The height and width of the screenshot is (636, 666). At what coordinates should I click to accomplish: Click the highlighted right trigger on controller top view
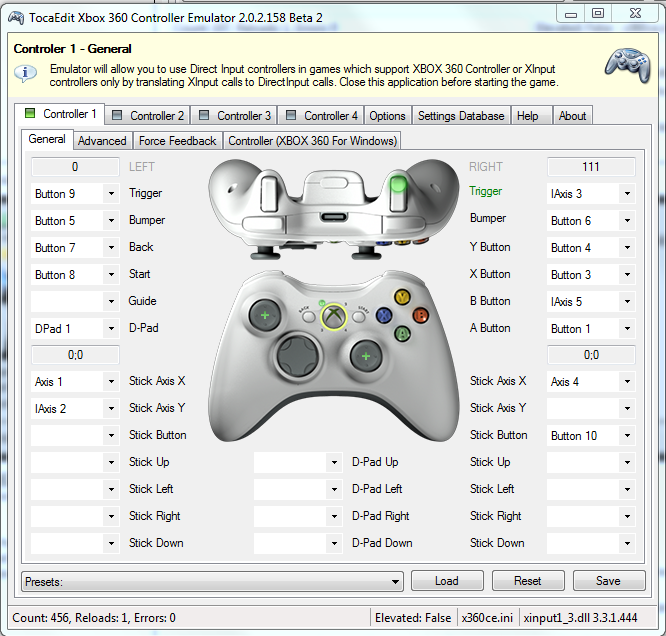[x=398, y=187]
